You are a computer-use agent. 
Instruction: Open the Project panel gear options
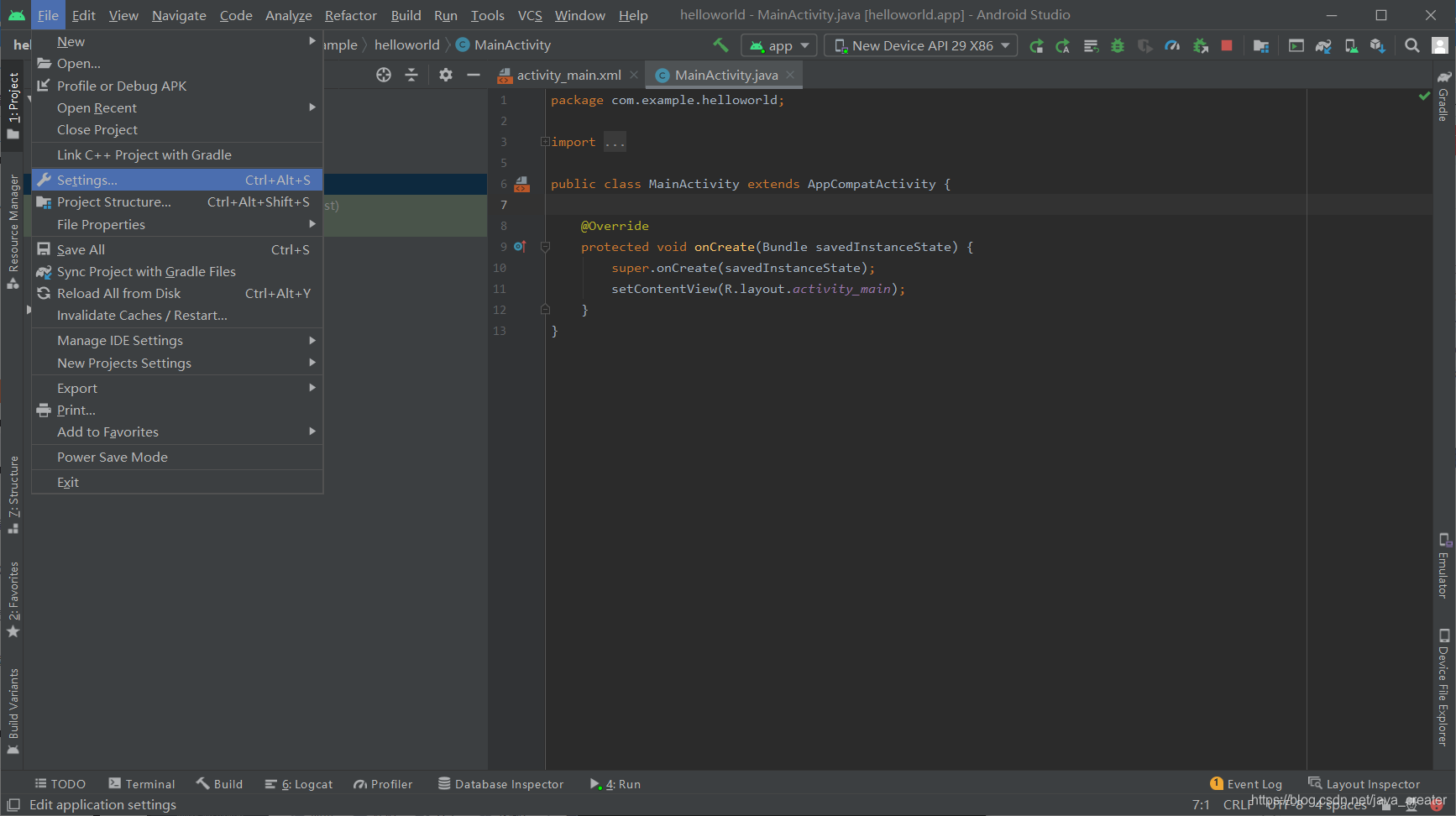pos(446,75)
